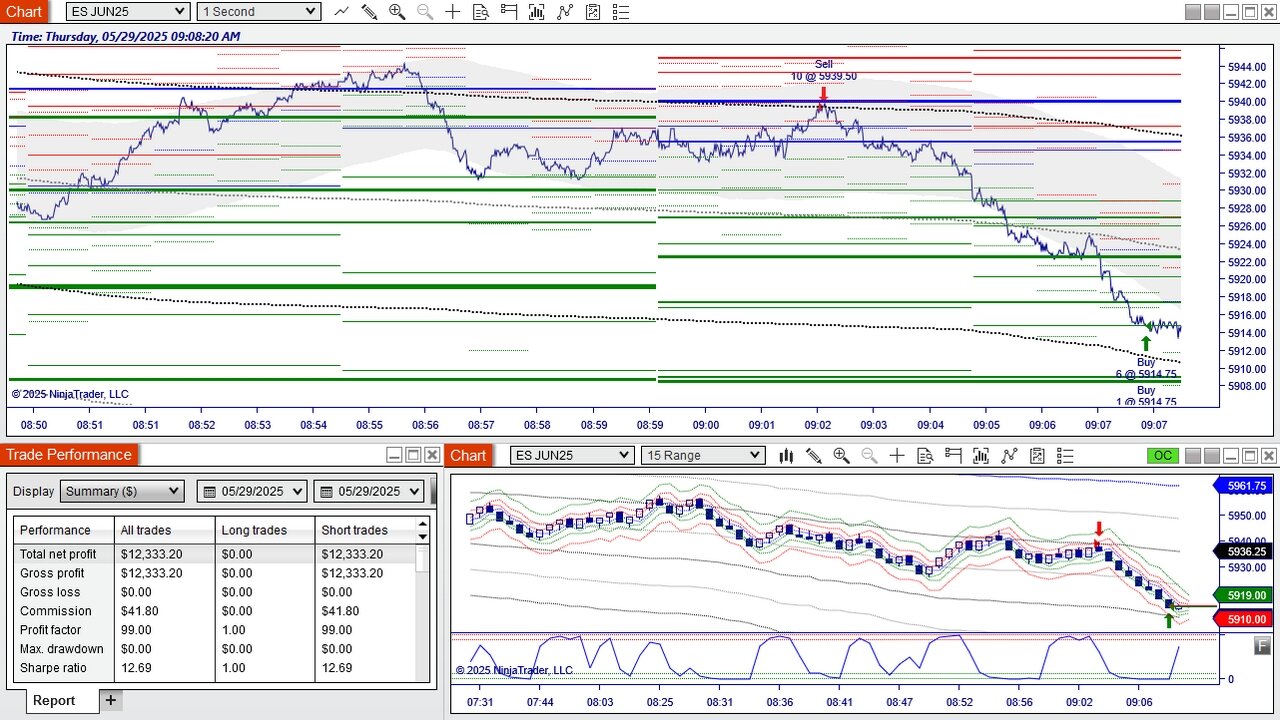Click the Long trades column header
This screenshot has height=720, width=1280.
point(265,530)
